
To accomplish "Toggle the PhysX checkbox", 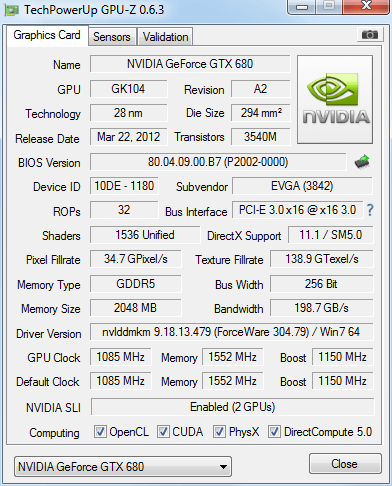I will [x=219, y=432].
